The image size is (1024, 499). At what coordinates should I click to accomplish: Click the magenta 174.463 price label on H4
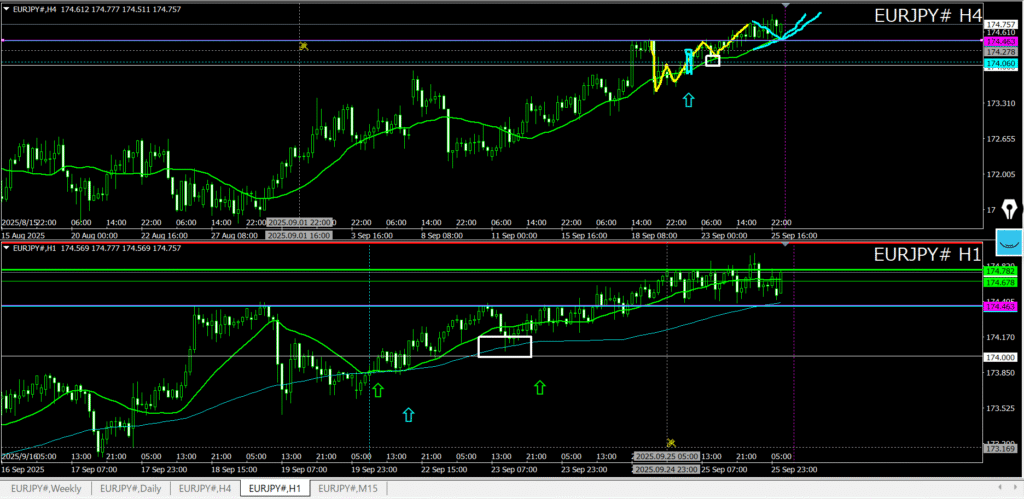pos(1000,41)
